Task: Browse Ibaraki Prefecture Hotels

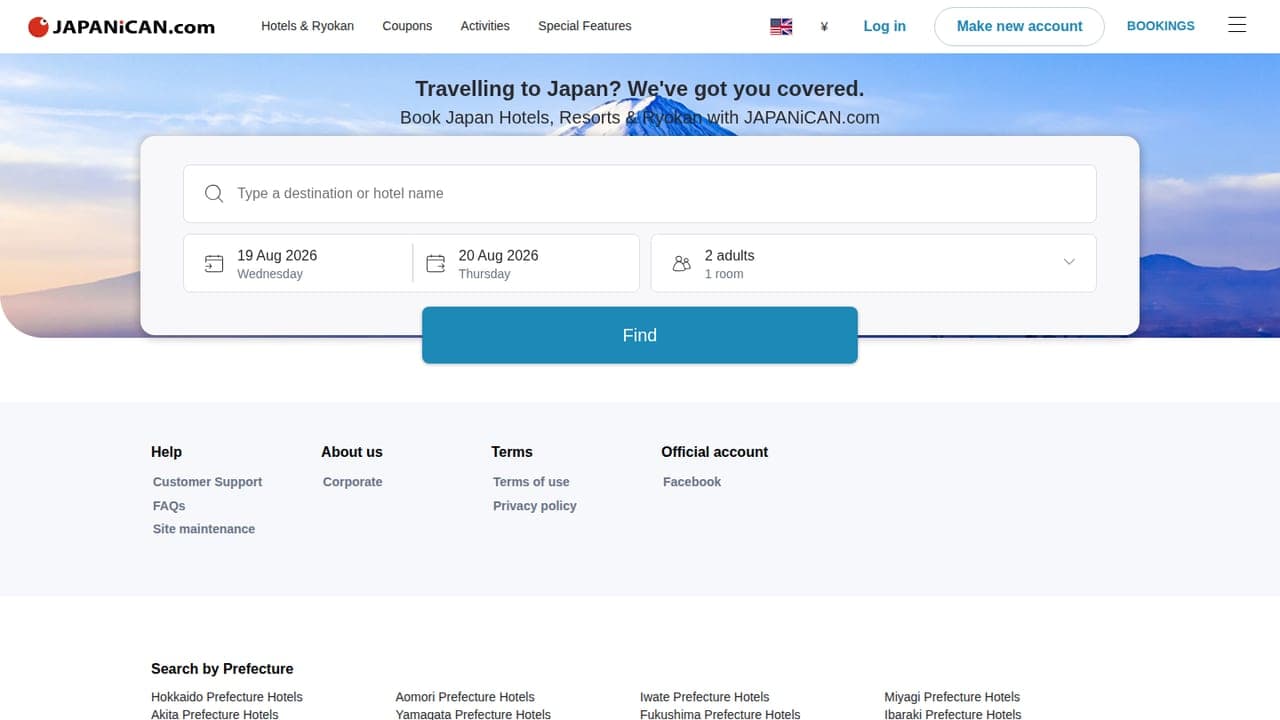Action: (953, 714)
